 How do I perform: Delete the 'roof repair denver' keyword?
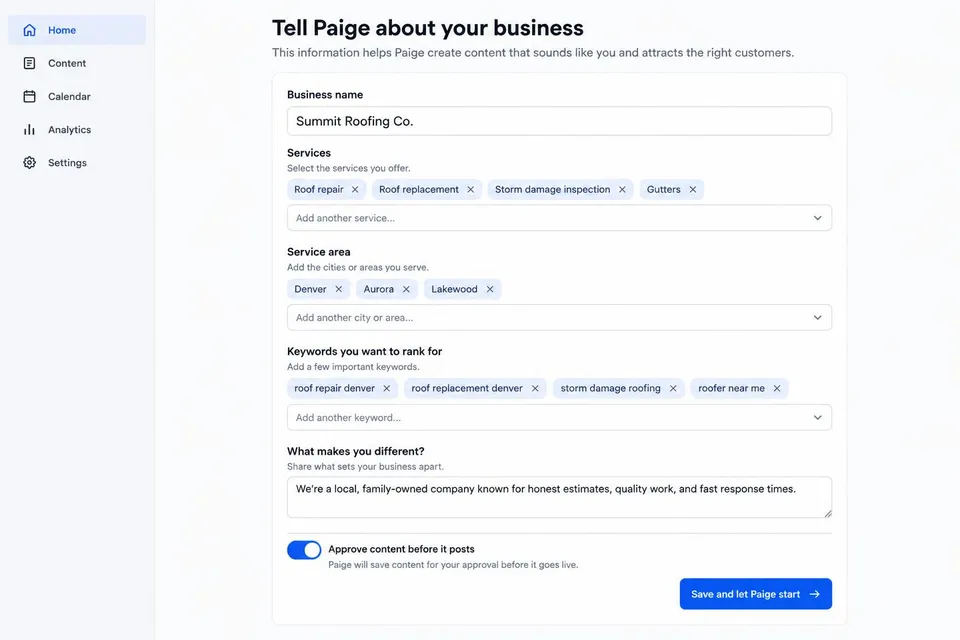pos(386,388)
